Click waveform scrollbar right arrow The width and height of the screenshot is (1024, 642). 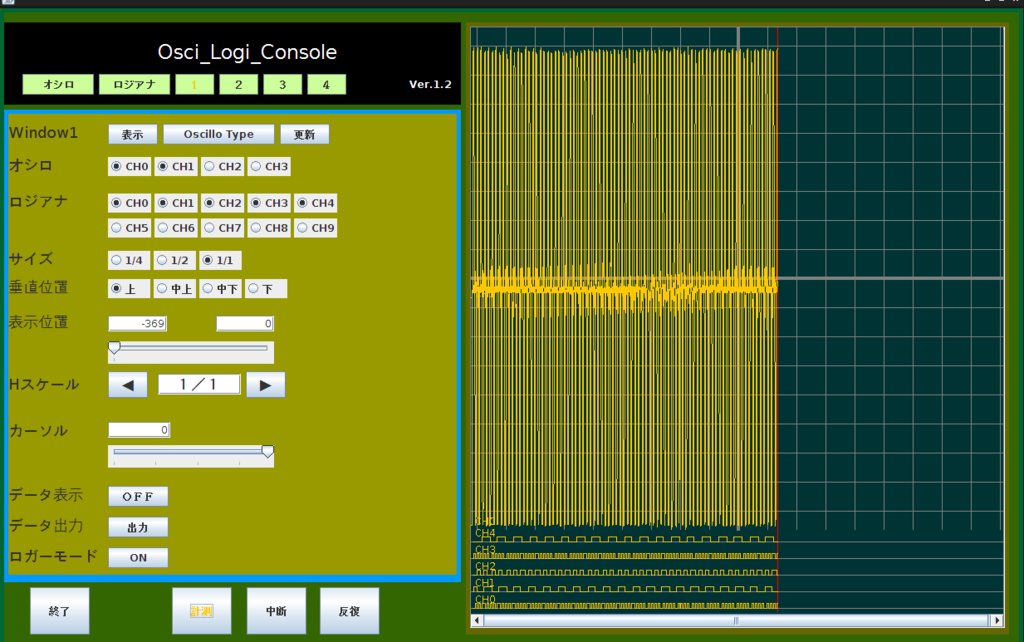[x=997, y=620]
